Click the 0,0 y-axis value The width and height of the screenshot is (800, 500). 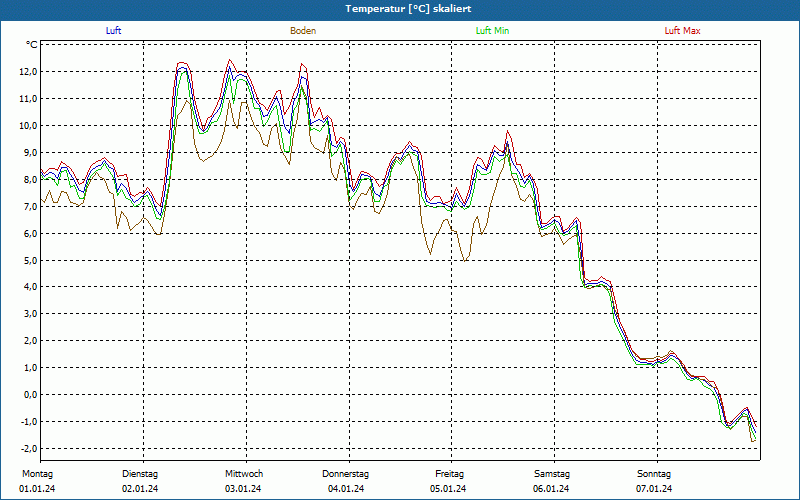31,395
